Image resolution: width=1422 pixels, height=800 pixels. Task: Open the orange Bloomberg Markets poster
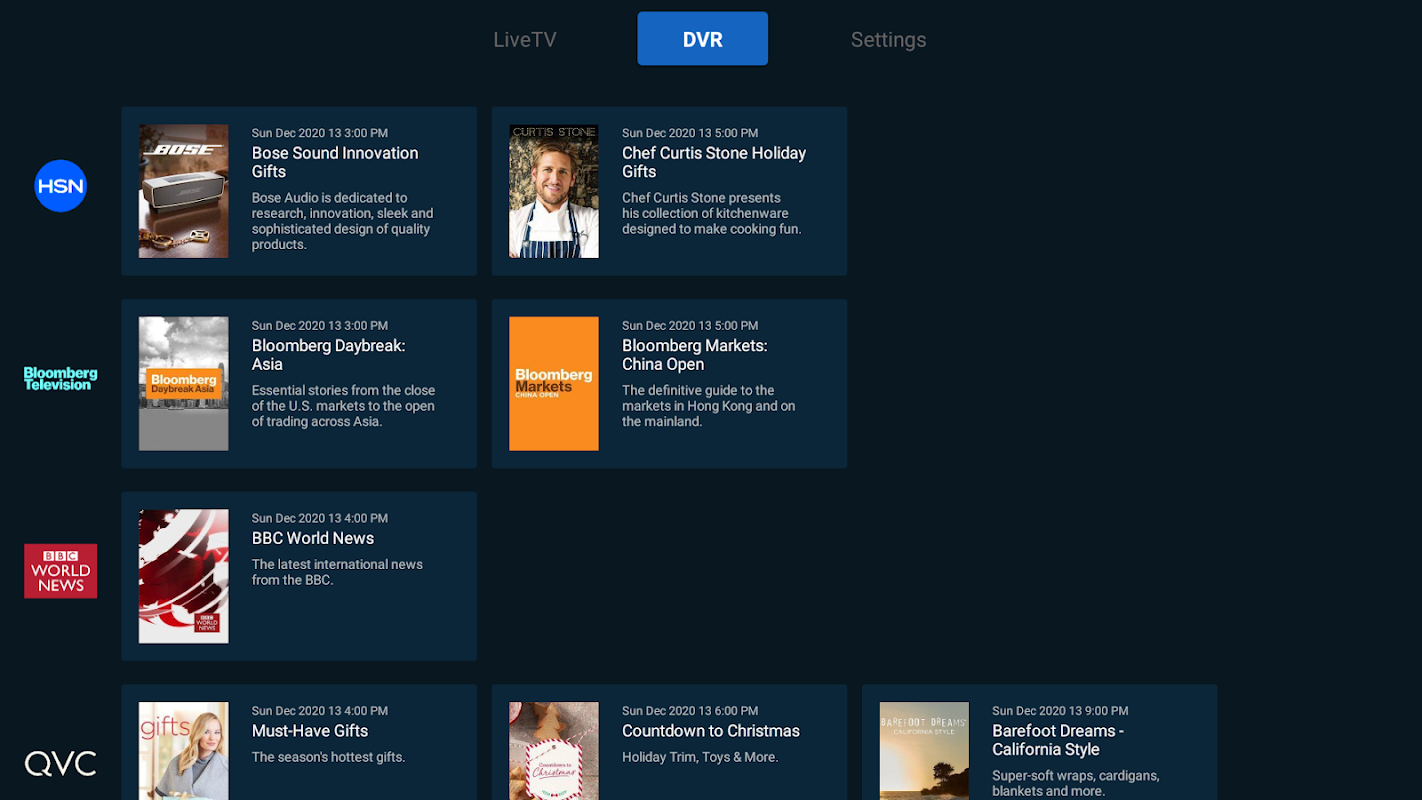[x=554, y=384]
